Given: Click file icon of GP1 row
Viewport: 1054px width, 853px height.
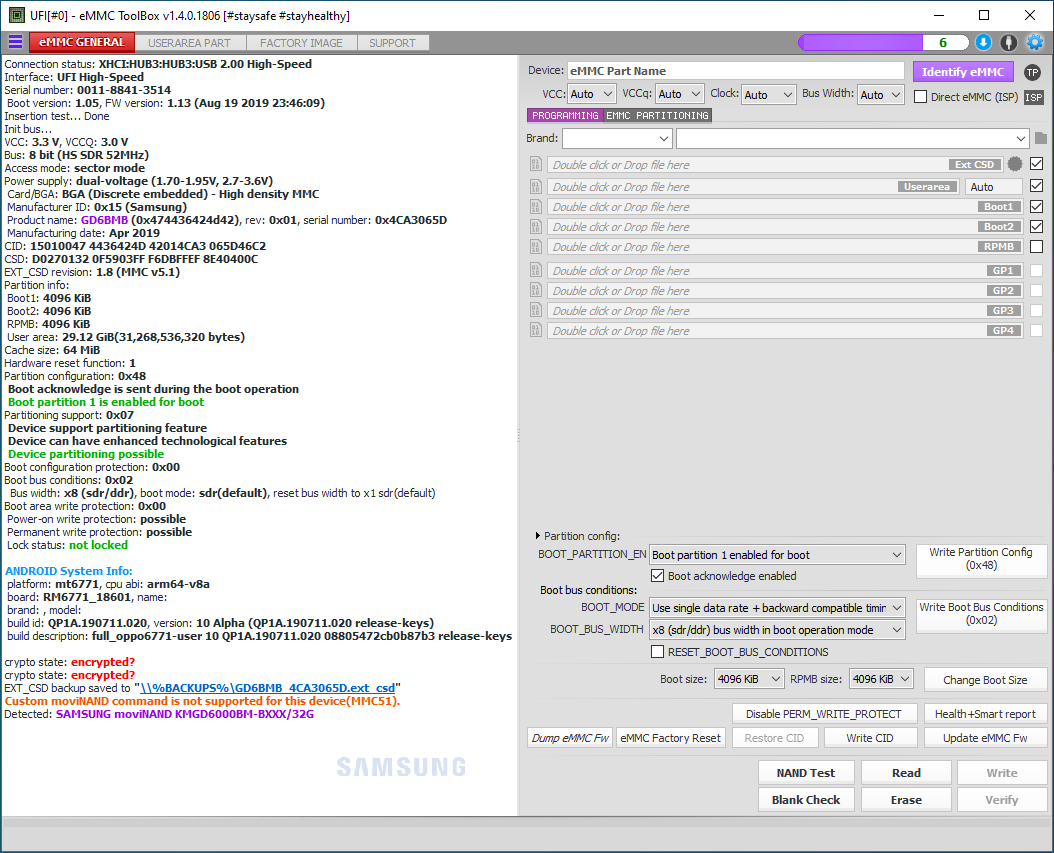Looking at the screenshot, I should [536, 270].
